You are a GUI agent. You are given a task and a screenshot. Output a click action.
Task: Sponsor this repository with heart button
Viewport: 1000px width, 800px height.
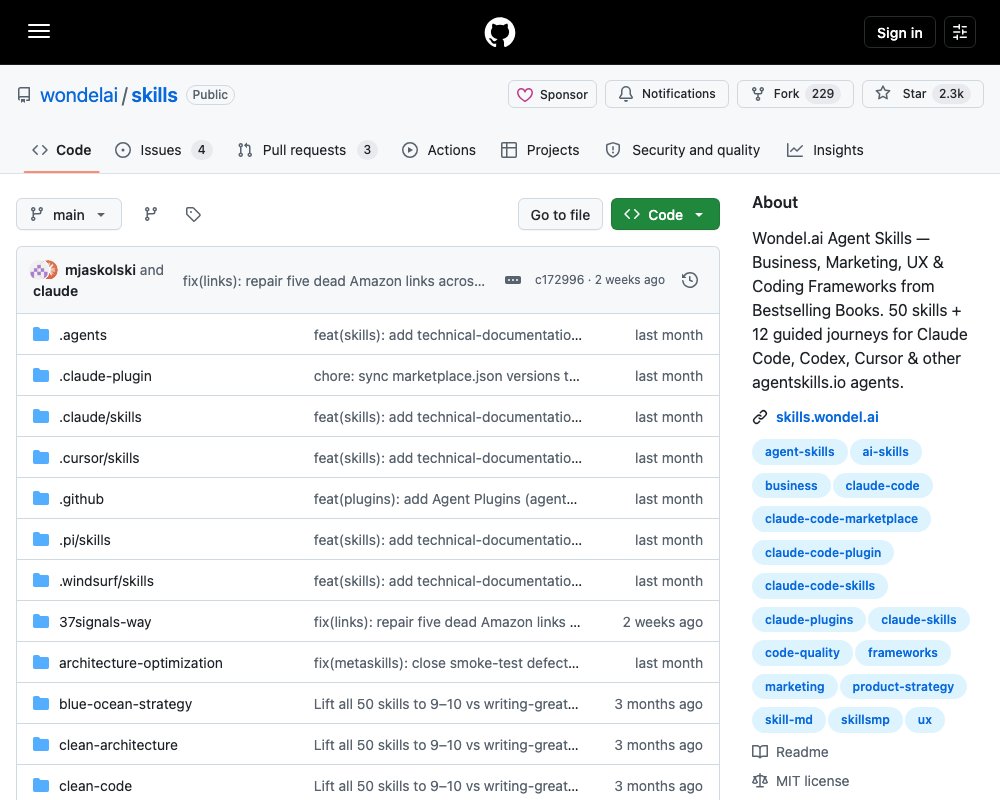(x=552, y=94)
